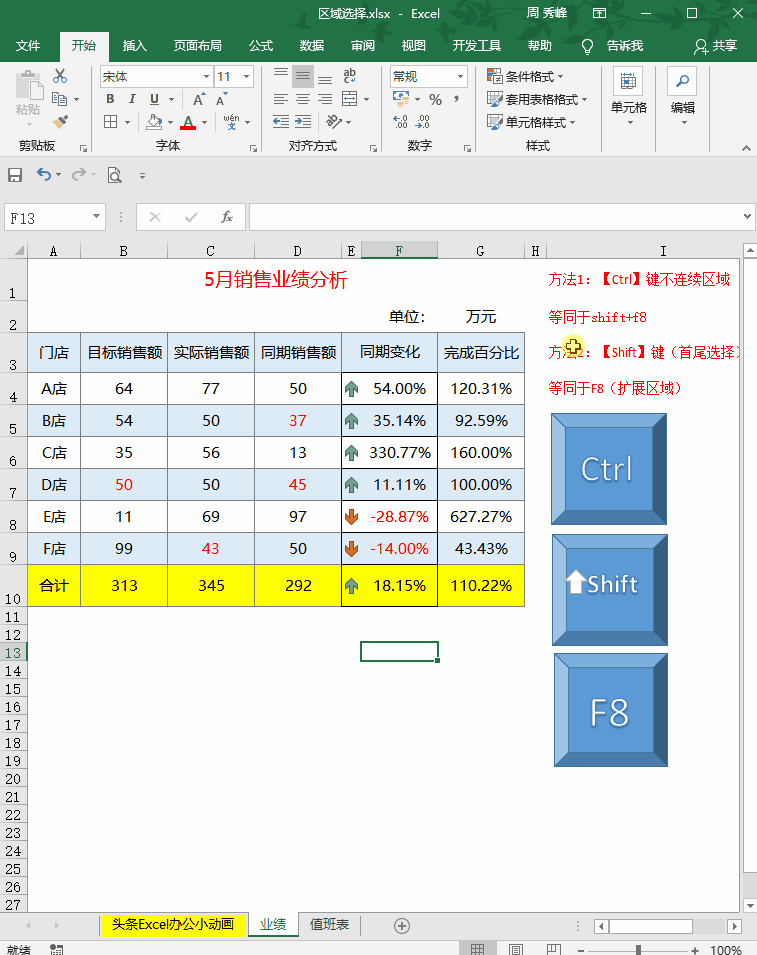Viewport: 757px width, 955px height.
Task: Decrease font size with smaller A icon
Action: tap(221, 99)
